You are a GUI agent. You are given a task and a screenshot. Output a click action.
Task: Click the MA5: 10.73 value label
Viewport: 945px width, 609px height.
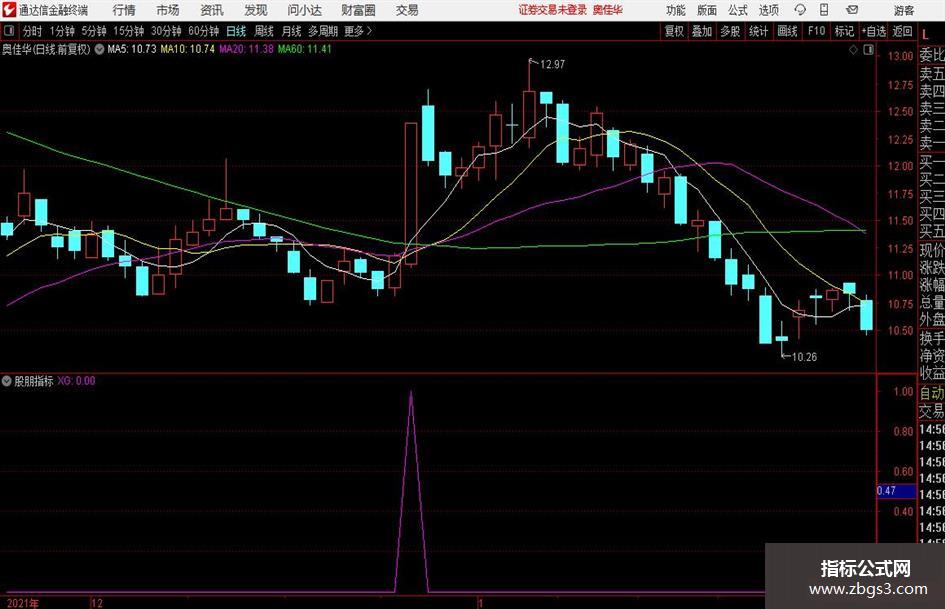[131, 49]
